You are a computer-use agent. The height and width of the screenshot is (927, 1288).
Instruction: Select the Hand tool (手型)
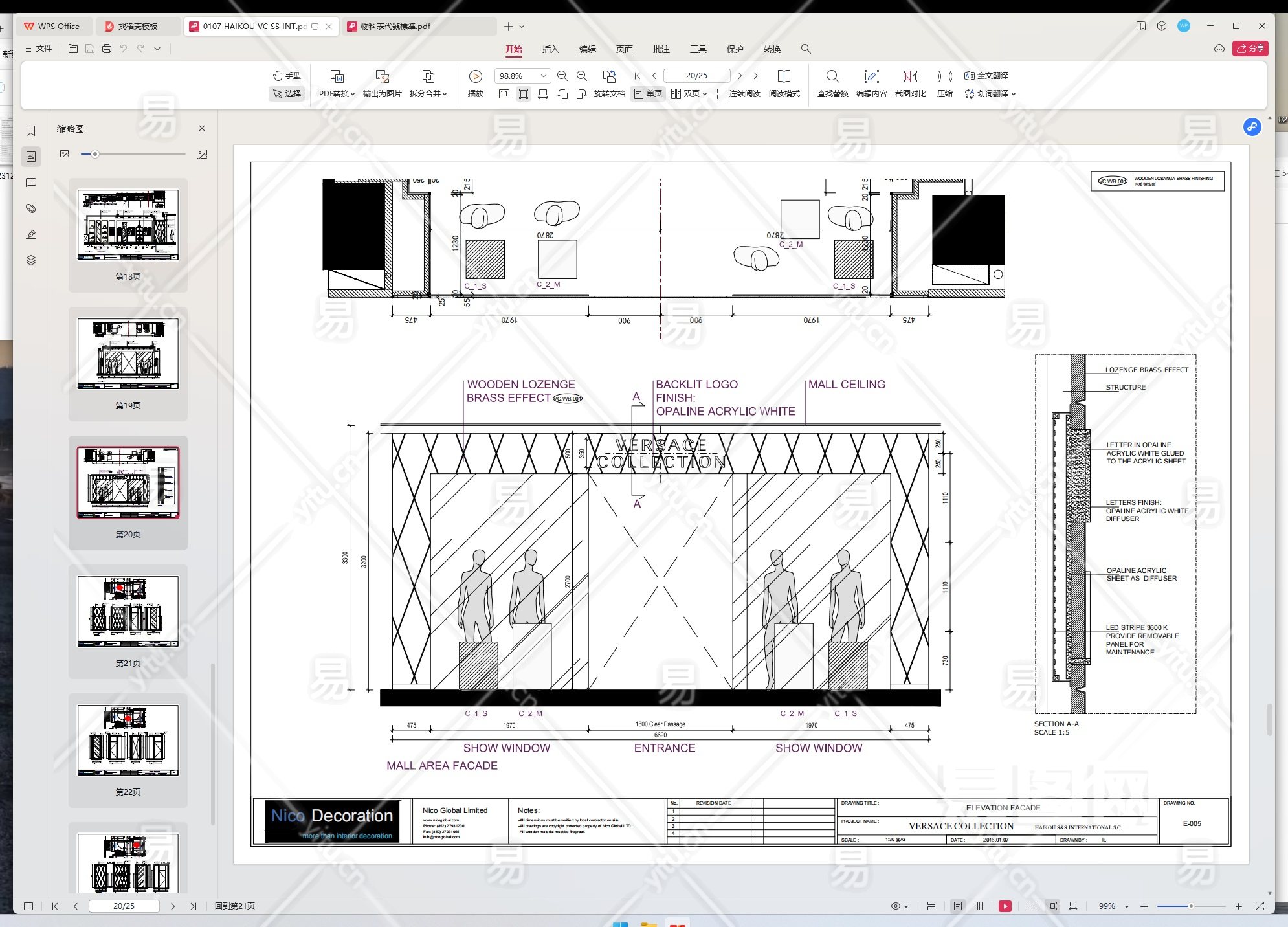click(x=287, y=75)
